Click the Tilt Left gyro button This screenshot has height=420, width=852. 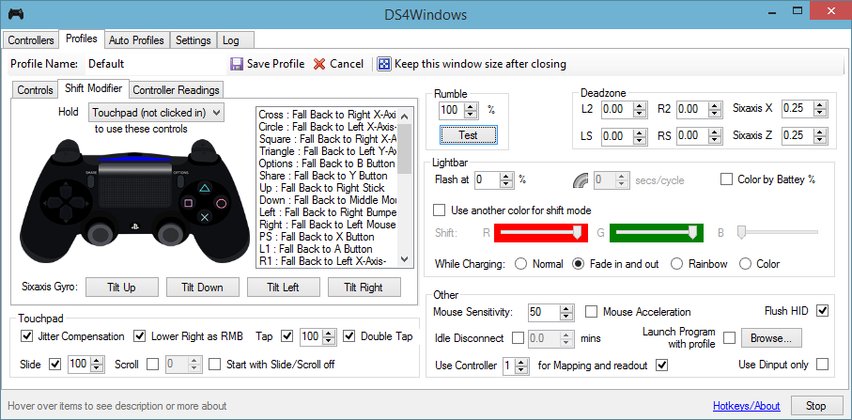(x=283, y=287)
